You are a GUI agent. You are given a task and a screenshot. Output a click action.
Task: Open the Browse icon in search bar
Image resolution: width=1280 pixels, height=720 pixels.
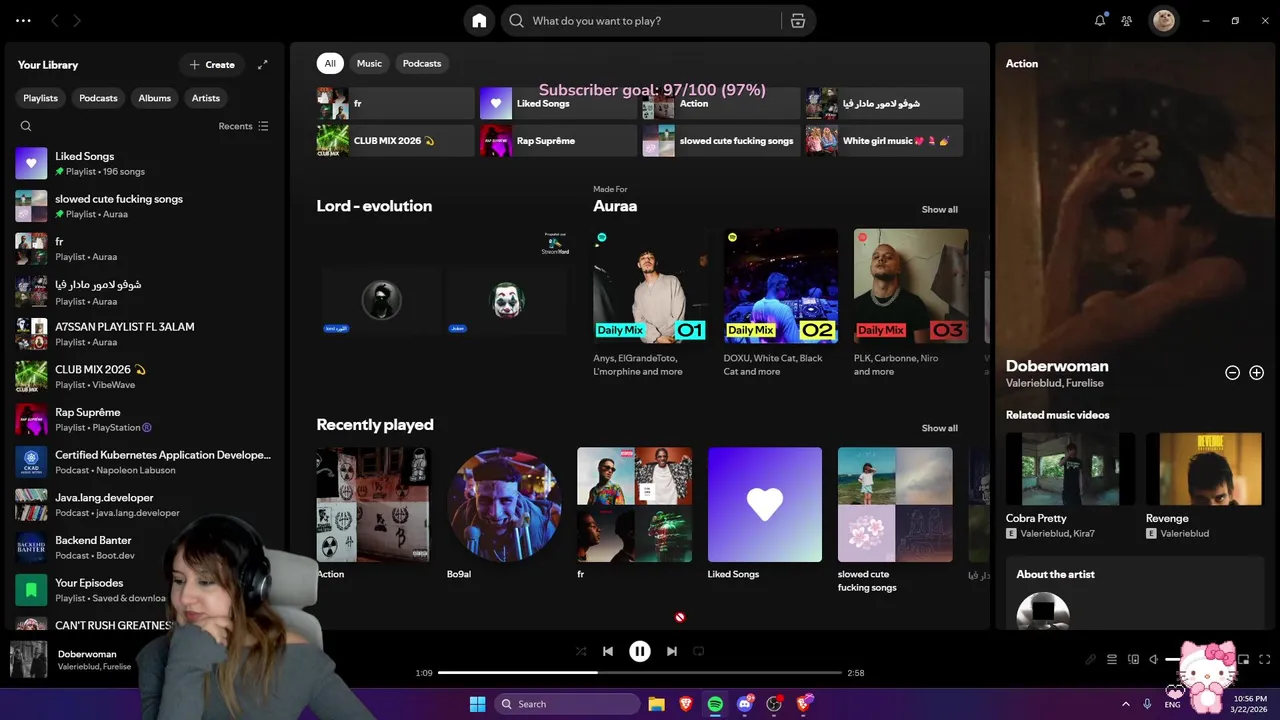[x=797, y=20]
